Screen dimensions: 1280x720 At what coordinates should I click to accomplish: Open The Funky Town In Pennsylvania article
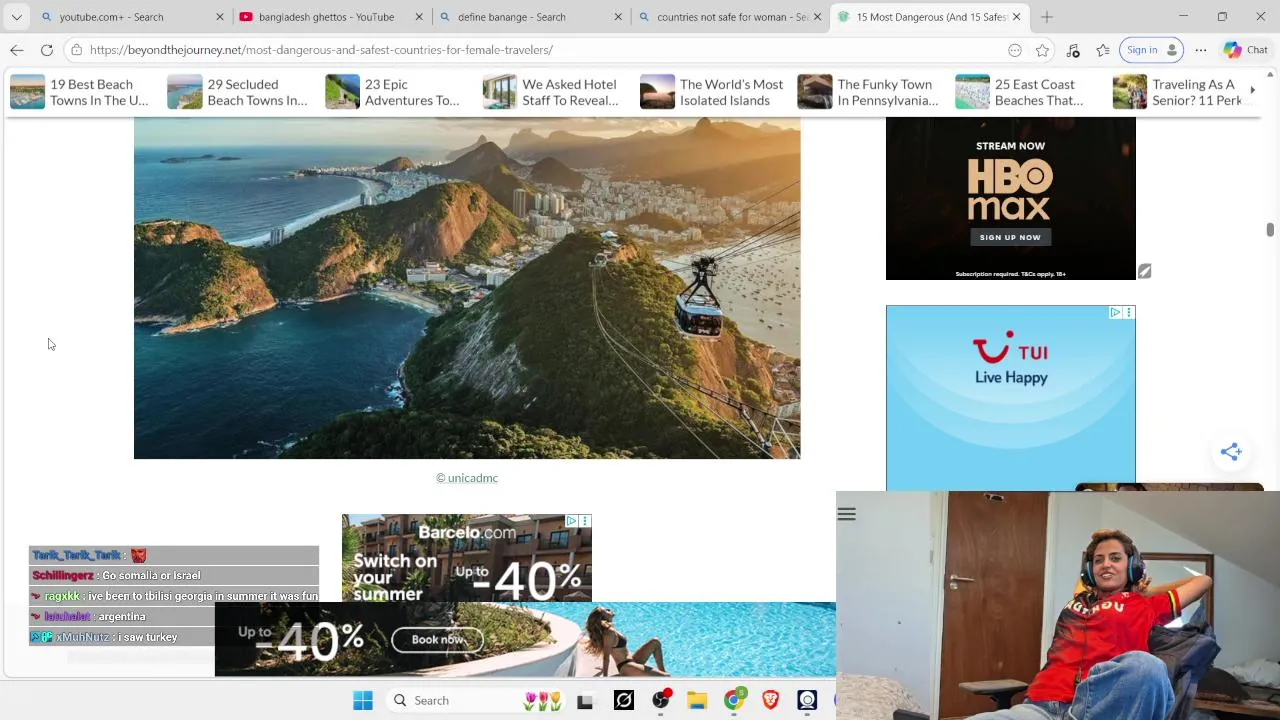pos(868,92)
